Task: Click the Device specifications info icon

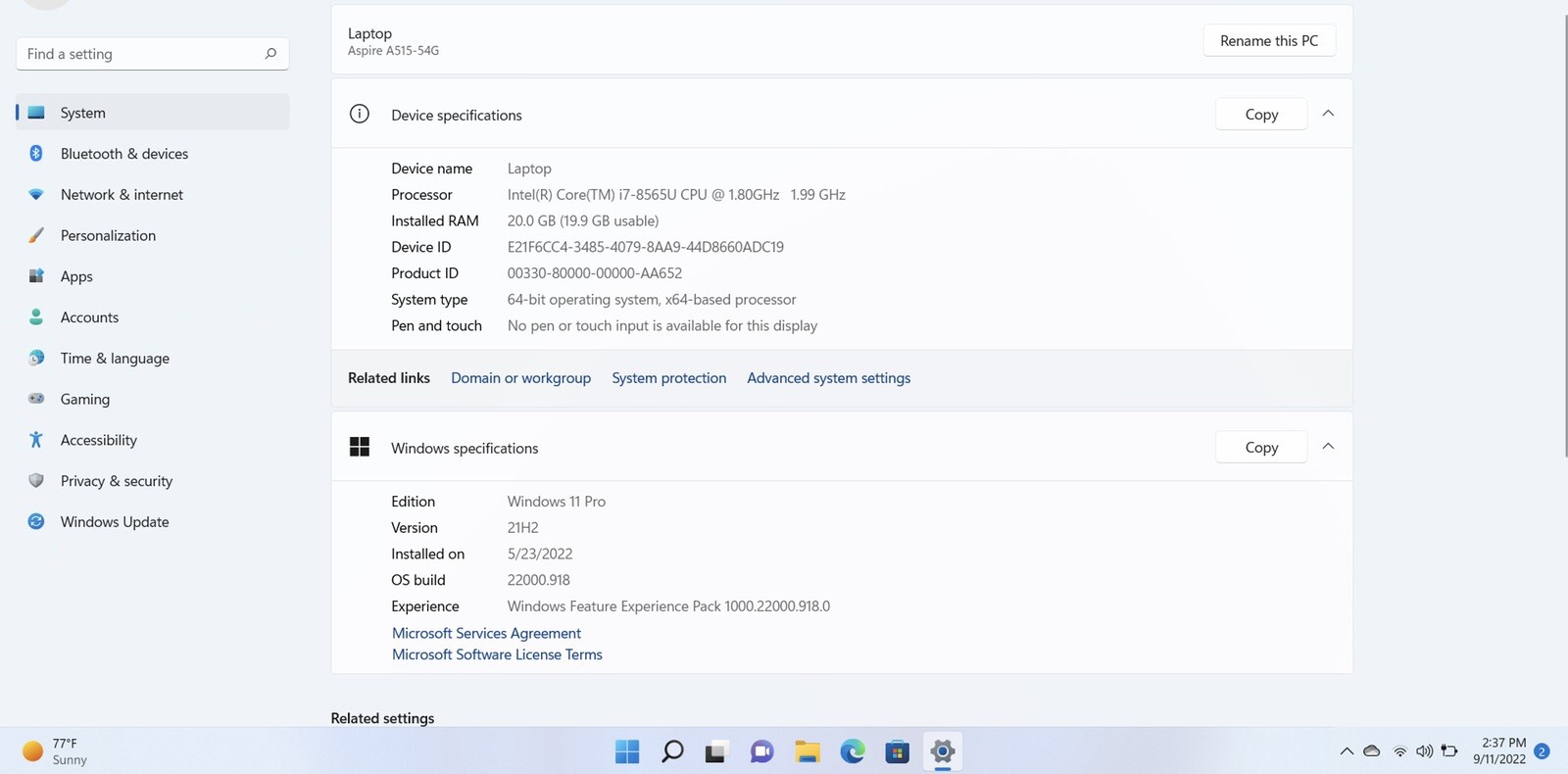Action: click(360, 114)
